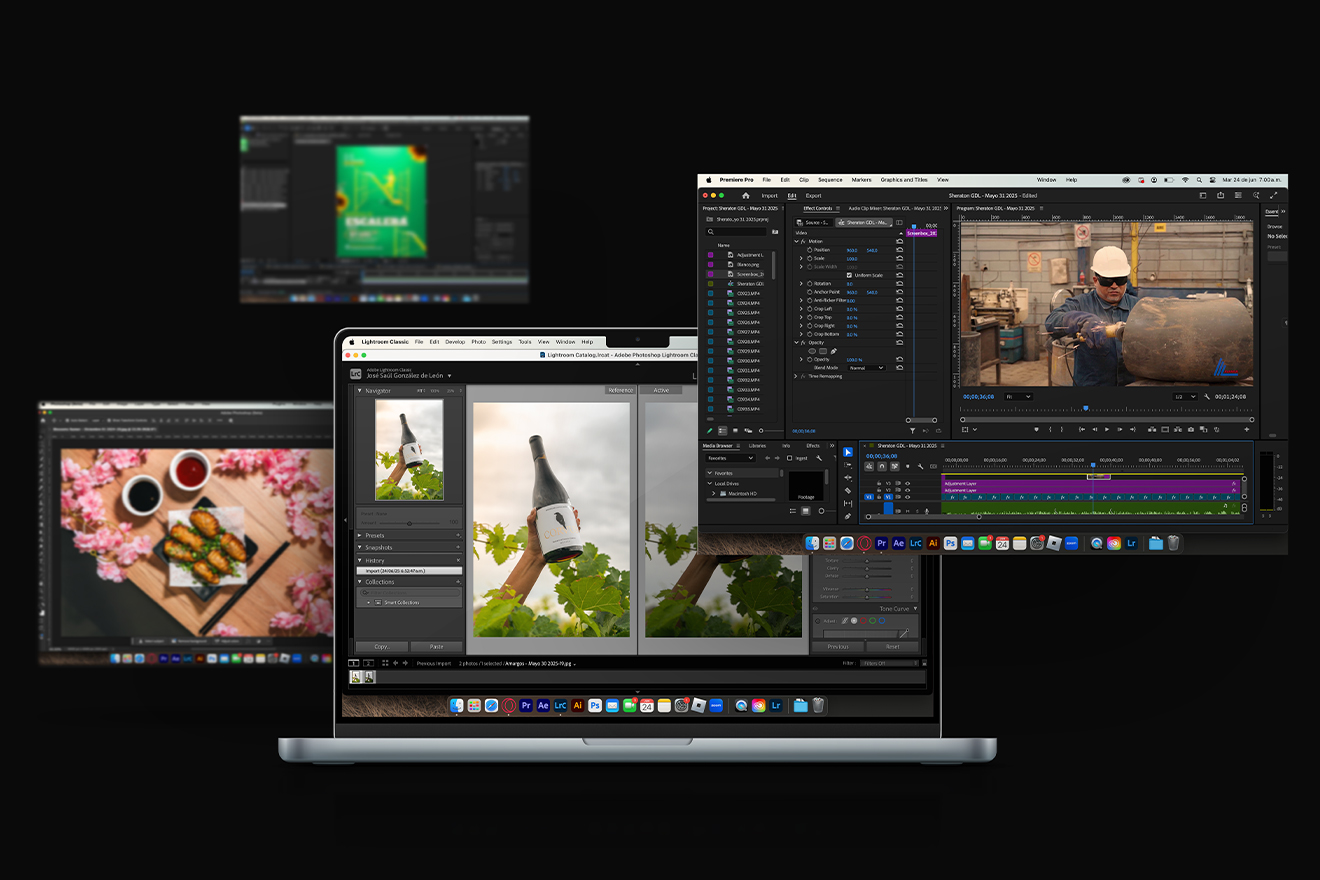Toggle the Position stopwatch animation icon
This screenshot has height=880, width=1320.
click(x=810, y=250)
